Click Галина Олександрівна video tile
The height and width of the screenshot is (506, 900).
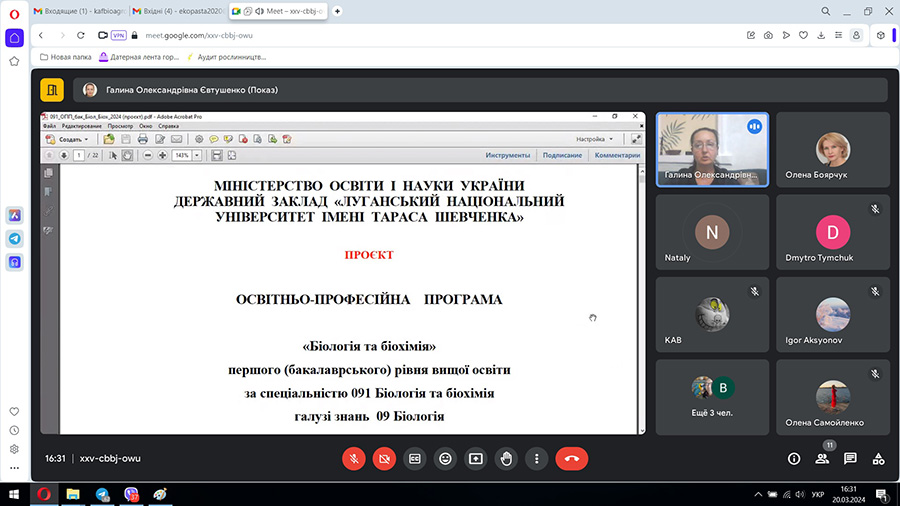(712, 148)
